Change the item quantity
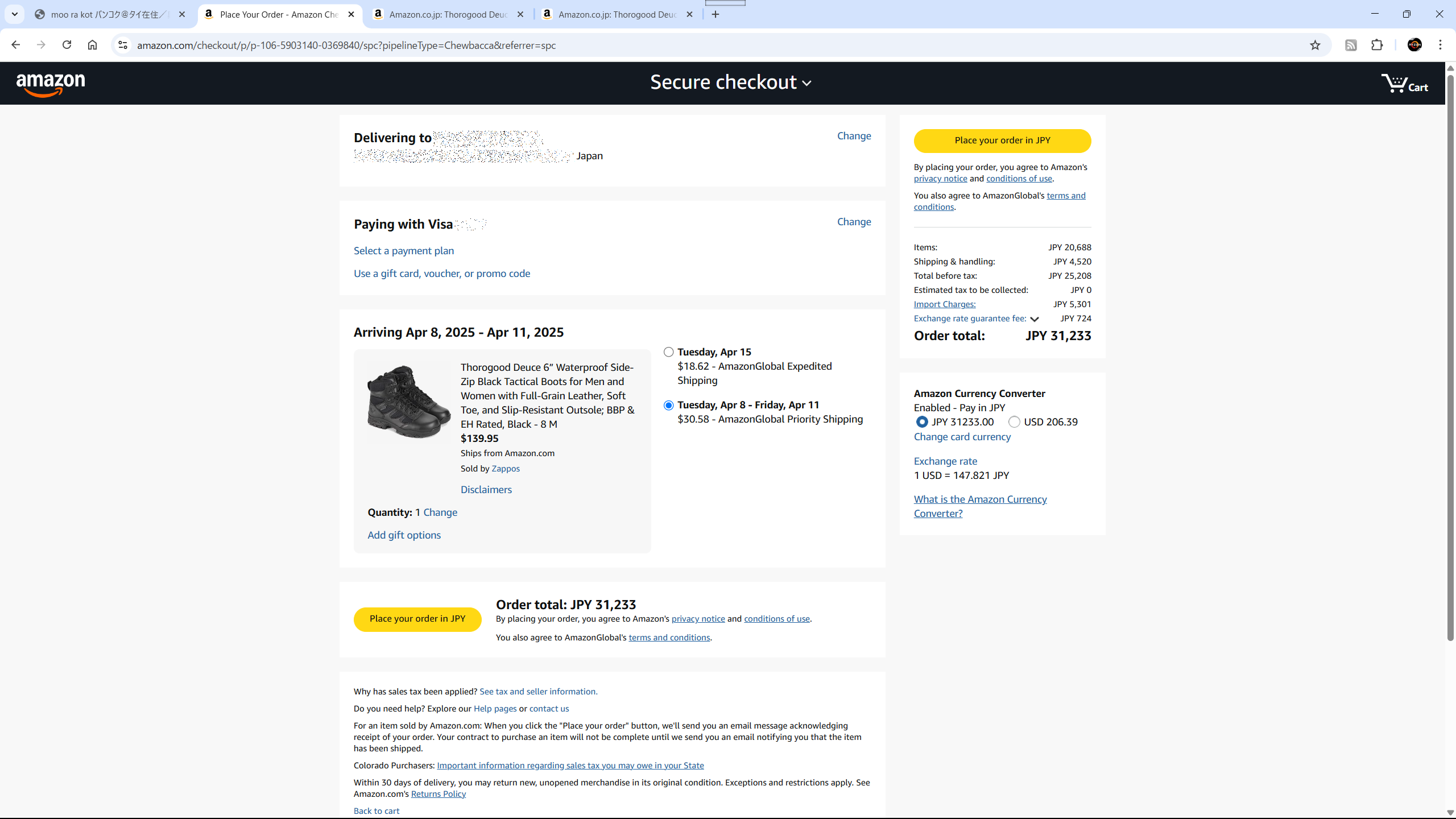The image size is (1456, 819). [440, 512]
